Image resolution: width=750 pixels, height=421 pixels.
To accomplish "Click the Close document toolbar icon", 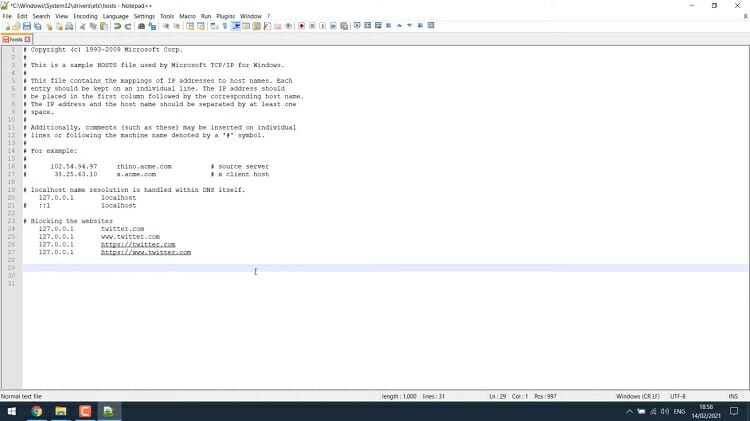I will coord(48,26).
